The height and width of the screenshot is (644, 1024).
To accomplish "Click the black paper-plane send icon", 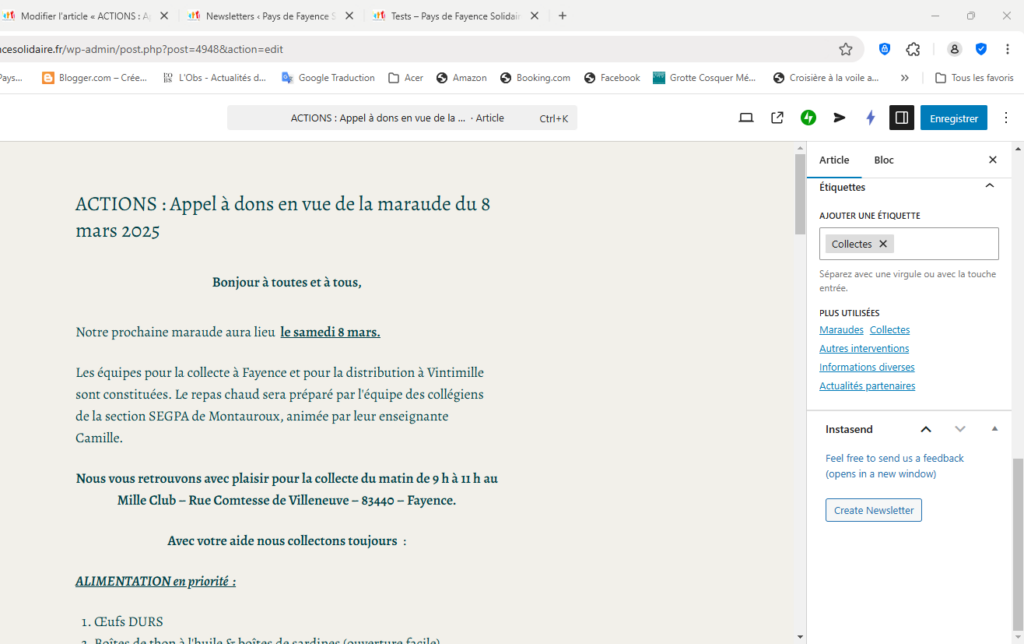I will click(839, 118).
